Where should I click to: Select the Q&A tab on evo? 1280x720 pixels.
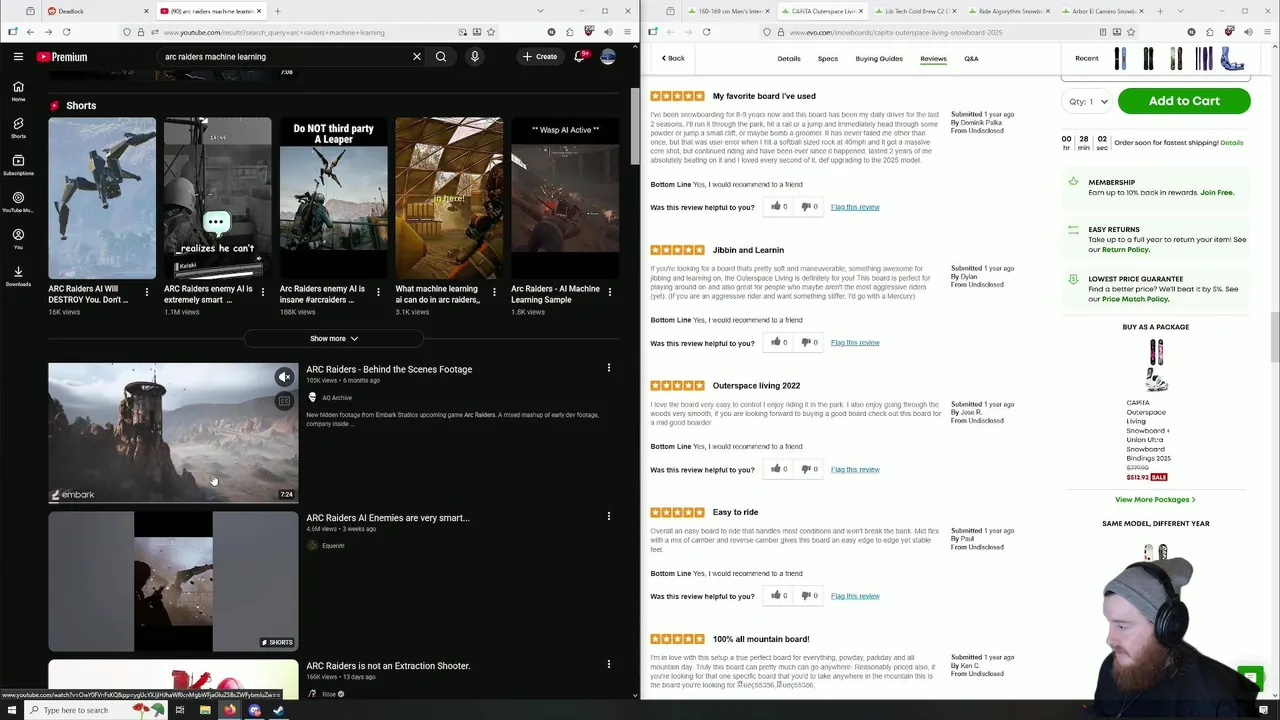coord(971,58)
